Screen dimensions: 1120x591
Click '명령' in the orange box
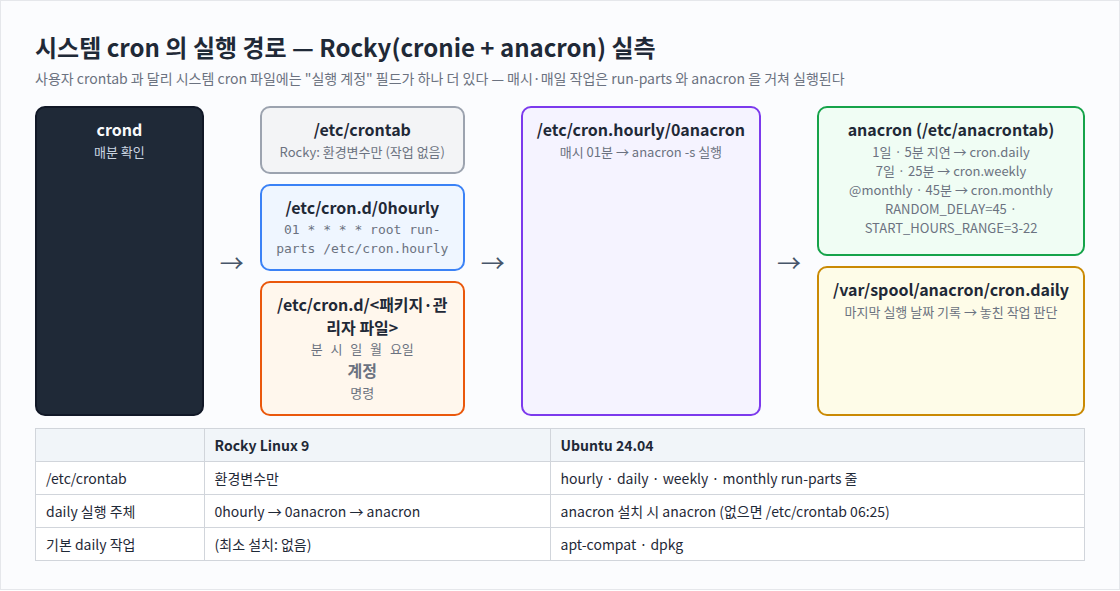coord(362,393)
